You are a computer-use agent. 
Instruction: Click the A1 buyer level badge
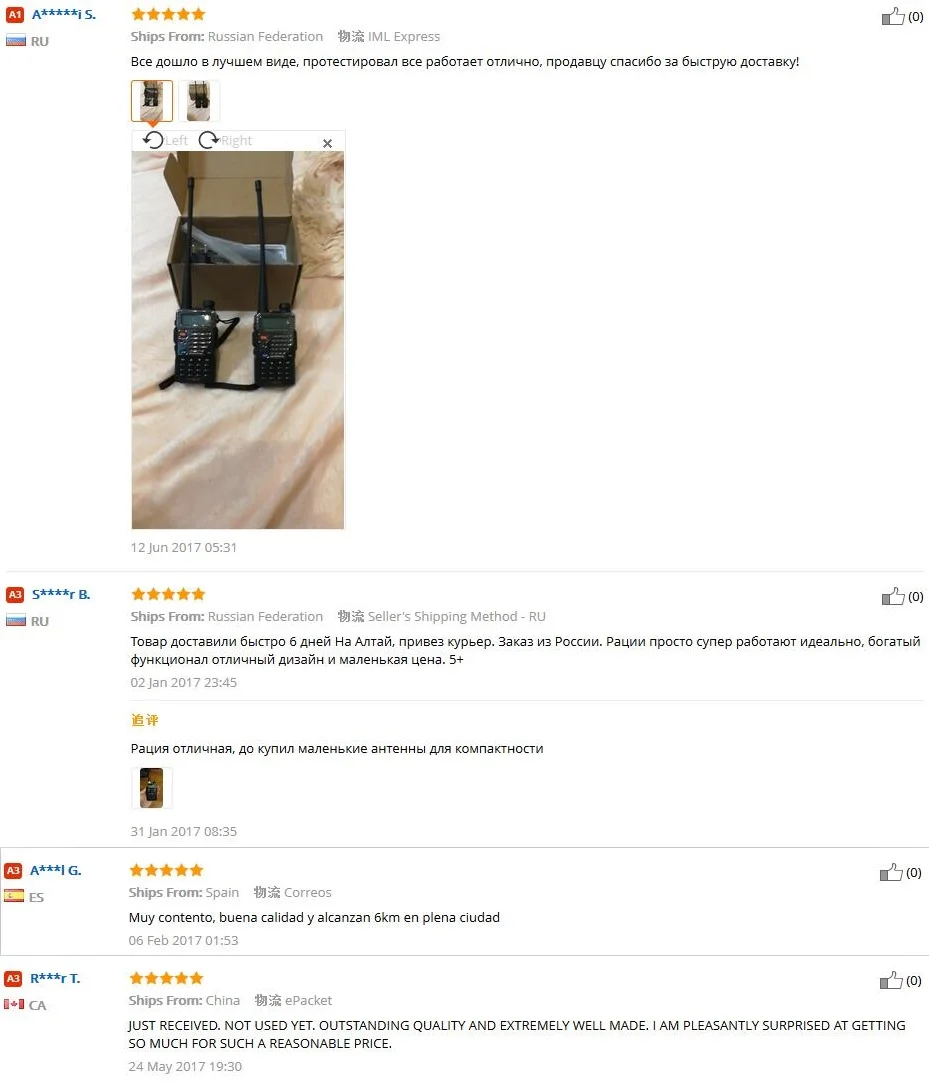coord(15,15)
